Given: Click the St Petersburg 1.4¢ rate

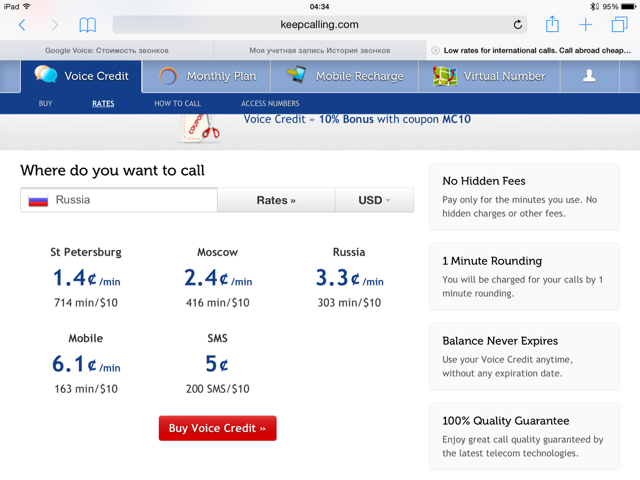Looking at the screenshot, I should coord(87,278).
